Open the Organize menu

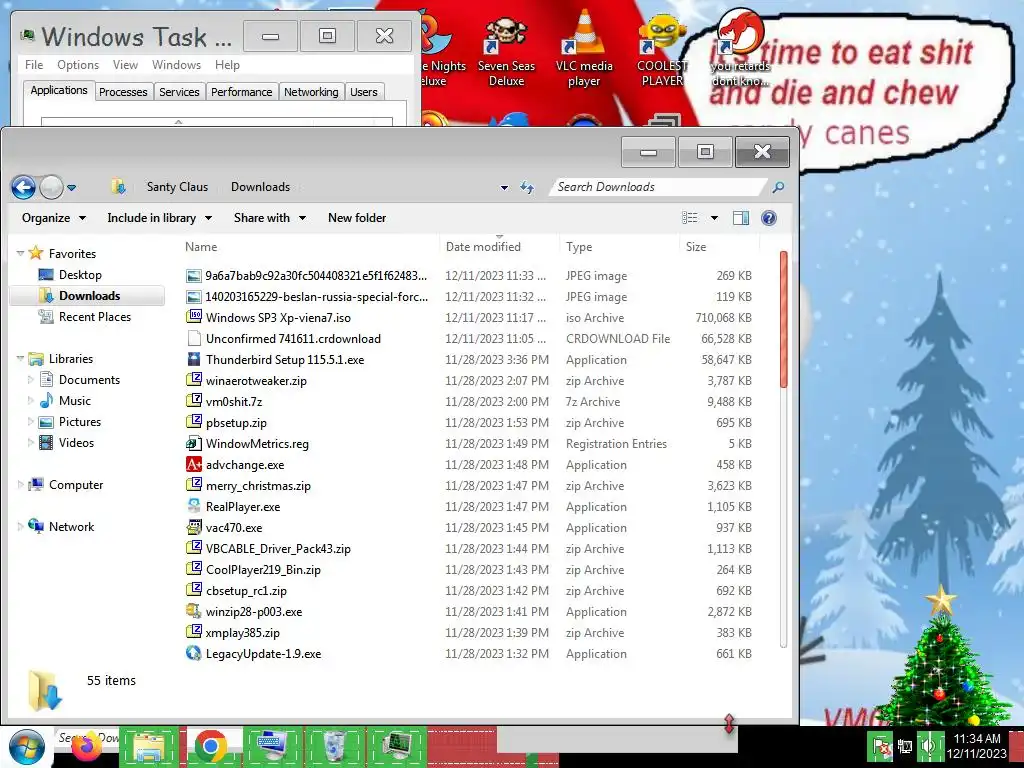click(54, 218)
